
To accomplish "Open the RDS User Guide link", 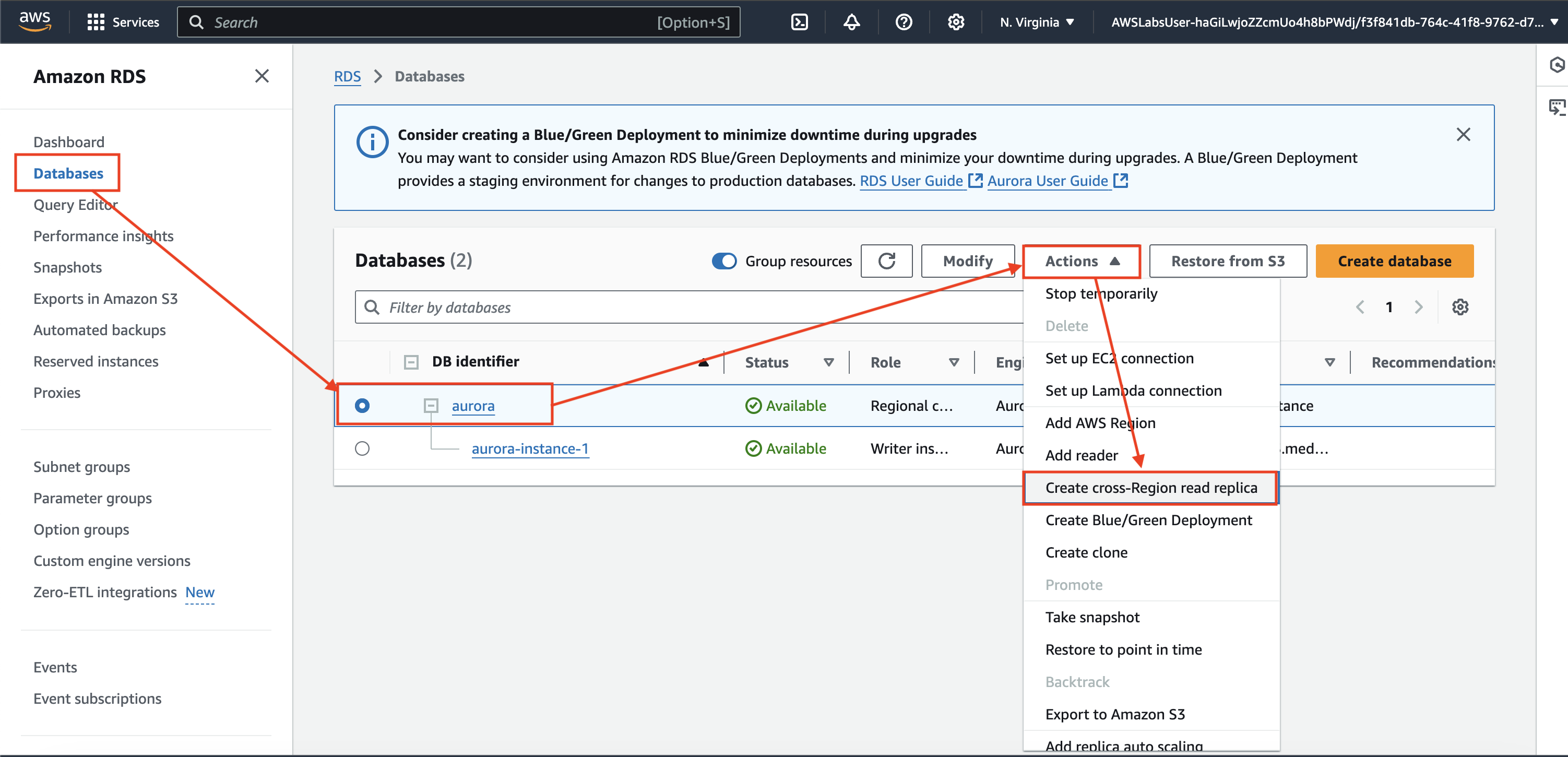I will click(911, 181).
